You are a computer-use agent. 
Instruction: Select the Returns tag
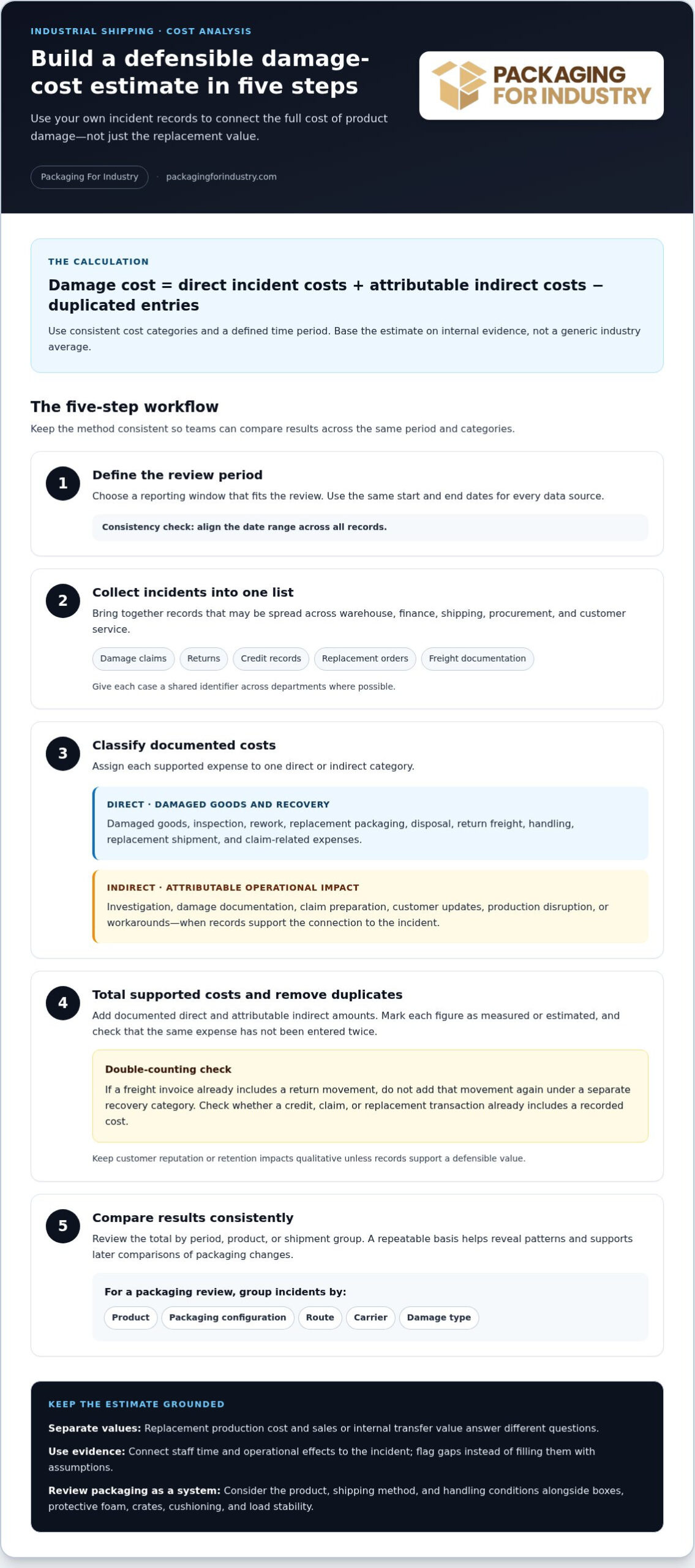click(x=204, y=658)
